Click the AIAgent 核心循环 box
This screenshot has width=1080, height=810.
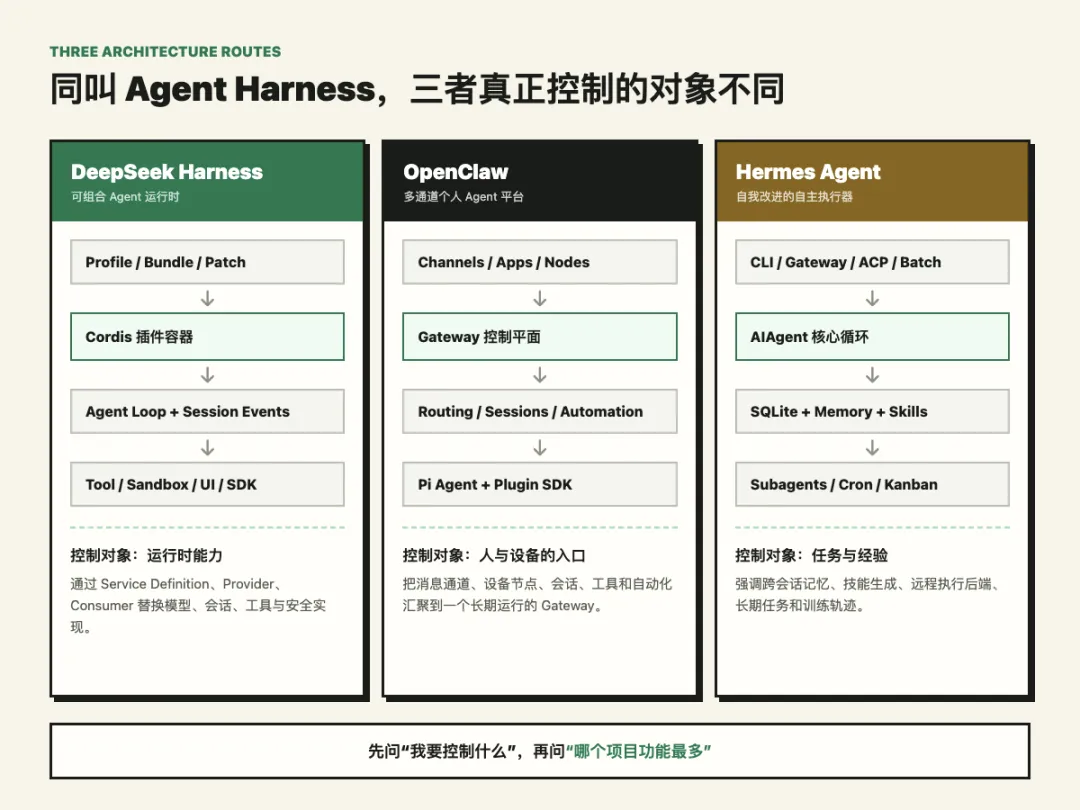872,337
